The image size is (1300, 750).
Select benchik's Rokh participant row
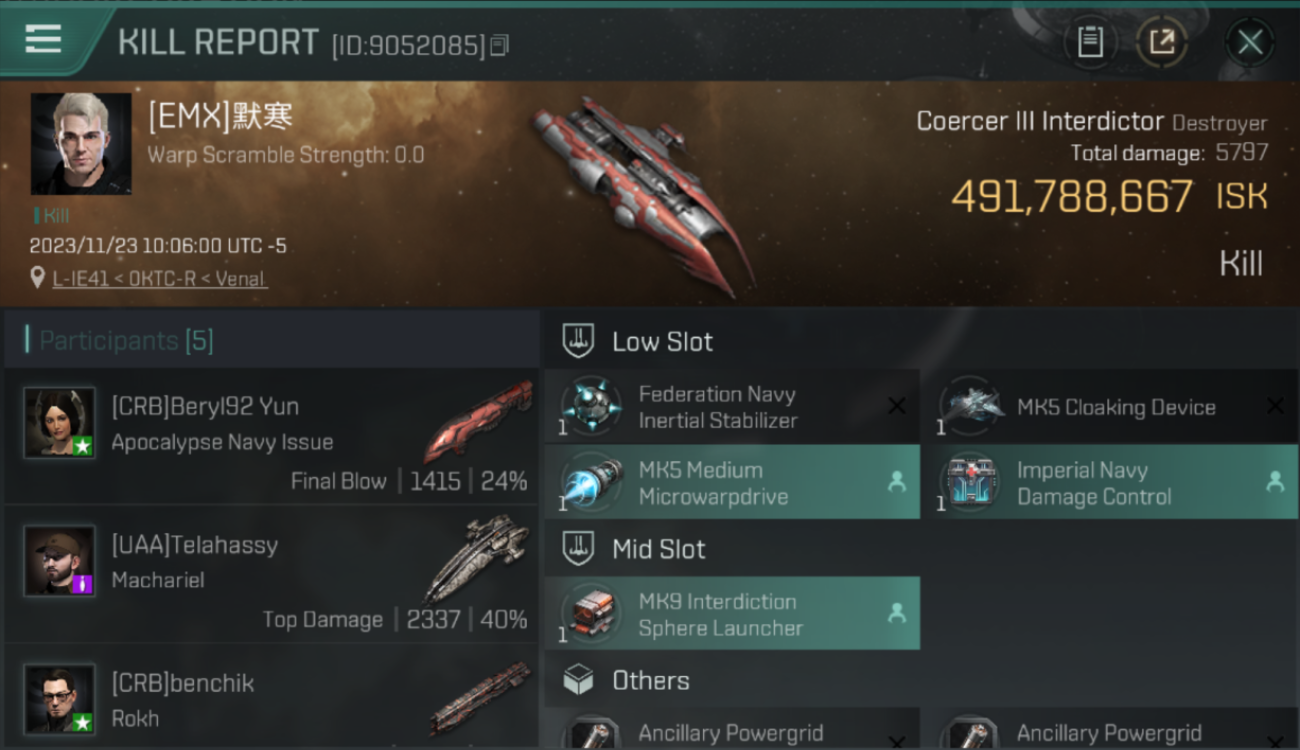(271, 698)
